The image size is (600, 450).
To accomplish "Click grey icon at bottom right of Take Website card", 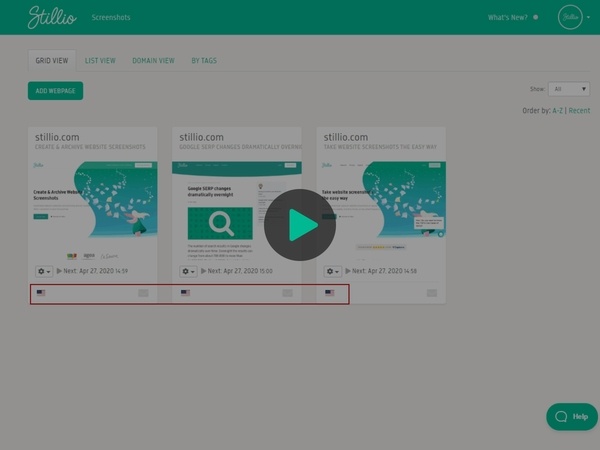I will click(432, 293).
